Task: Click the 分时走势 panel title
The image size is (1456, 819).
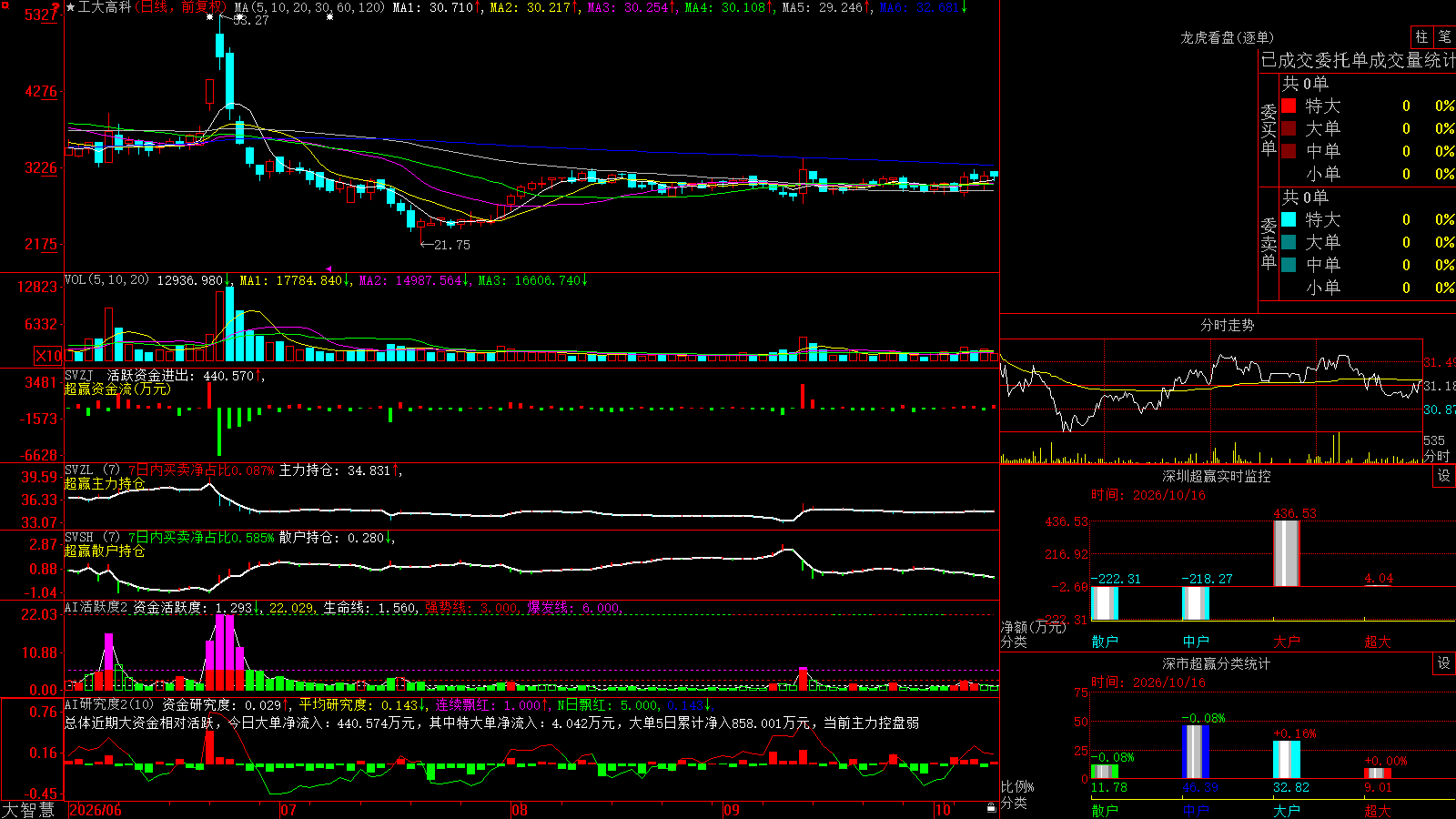Action: pos(1227,325)
